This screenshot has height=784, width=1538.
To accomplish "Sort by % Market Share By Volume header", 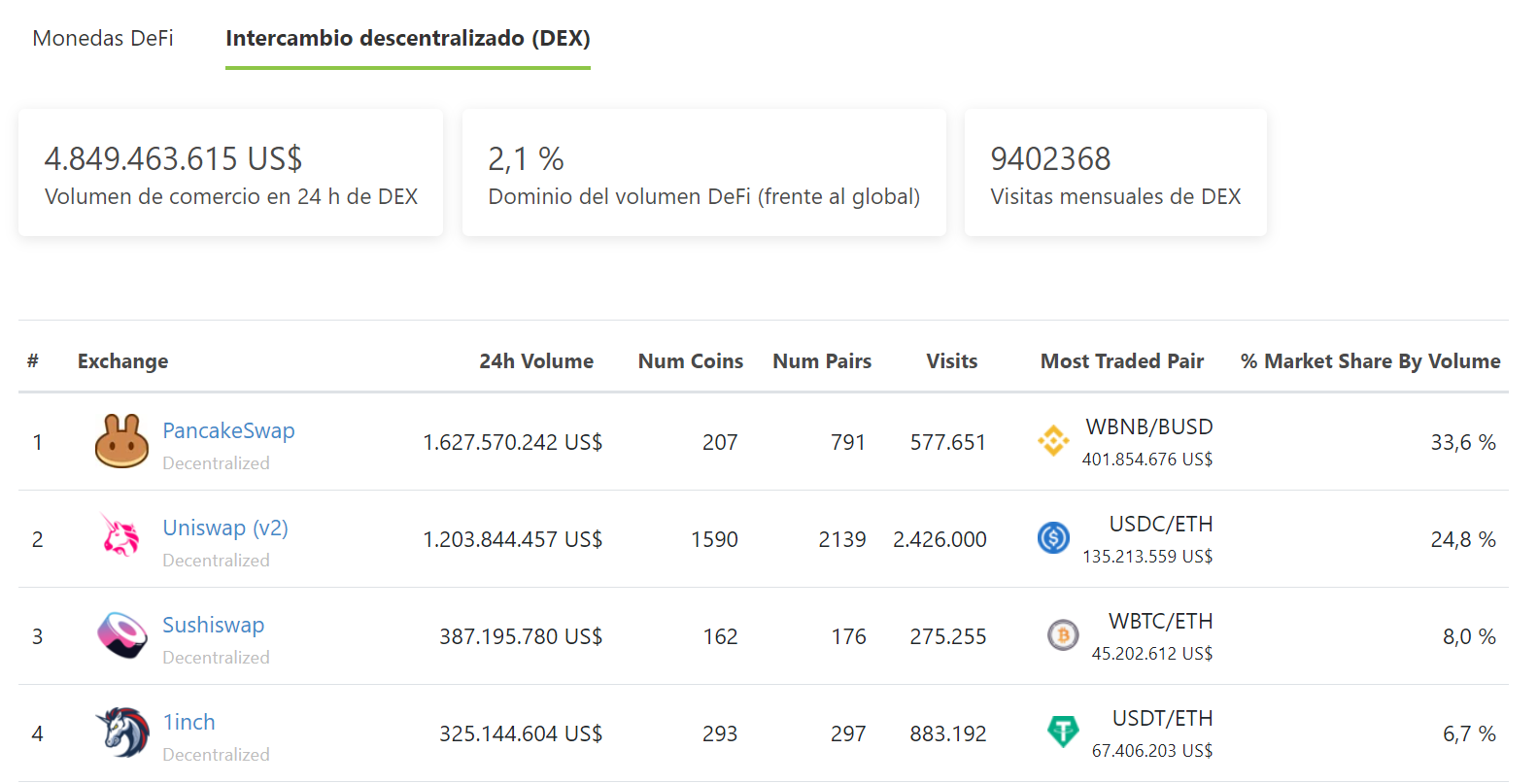I will point(1371,361).
